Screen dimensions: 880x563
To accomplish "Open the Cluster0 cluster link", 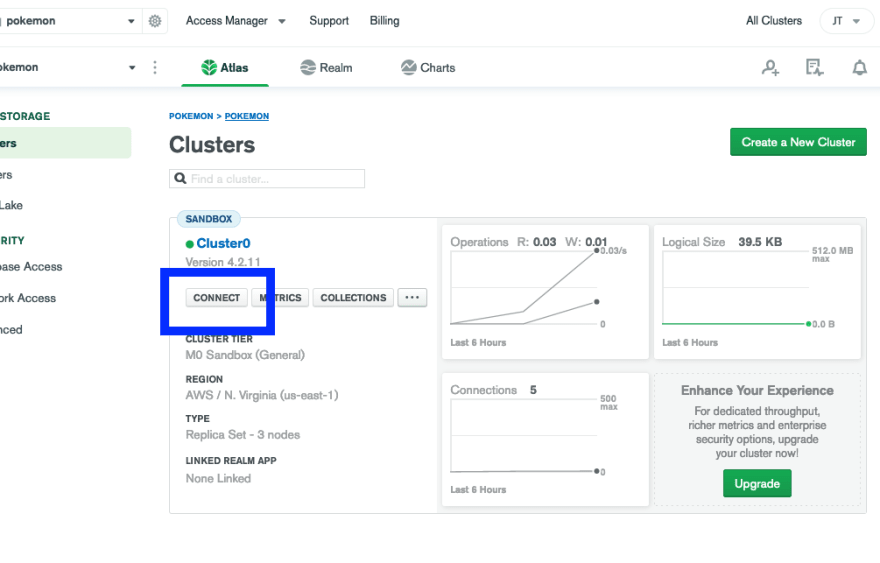I will [223, 243].
